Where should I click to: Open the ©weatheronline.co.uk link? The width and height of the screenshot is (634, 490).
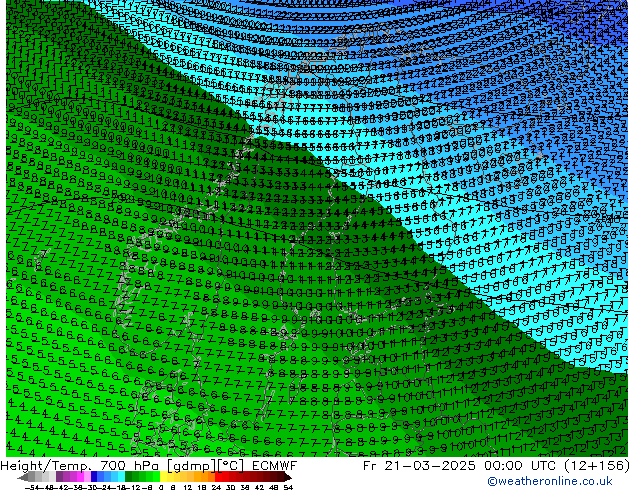click(x=550, y=481)
